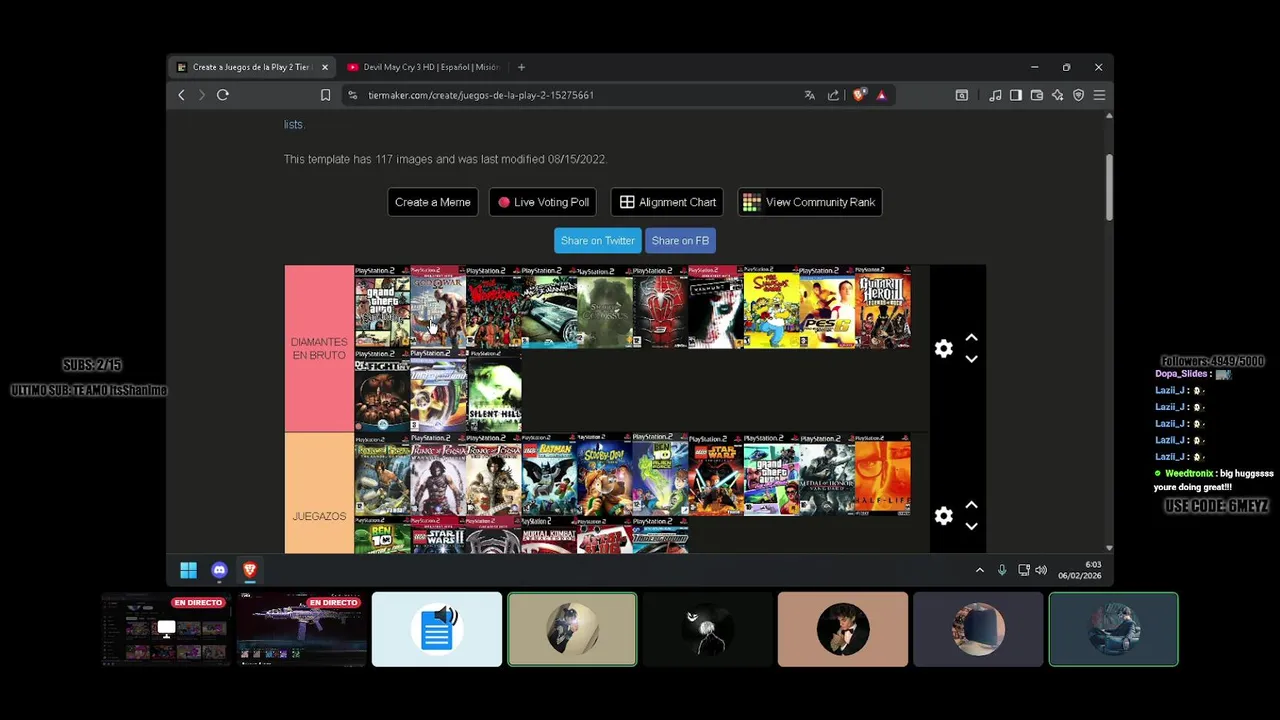This screenshot has height=720, width=1280.
Task: Click the DIAMANTES EN BRUTO tier label
Action: click(x=319, y=348)
